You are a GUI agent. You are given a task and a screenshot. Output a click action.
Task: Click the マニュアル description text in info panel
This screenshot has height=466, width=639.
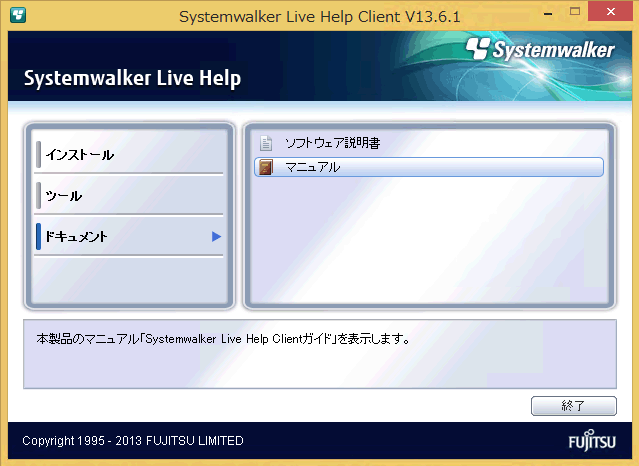click(223, 339)
